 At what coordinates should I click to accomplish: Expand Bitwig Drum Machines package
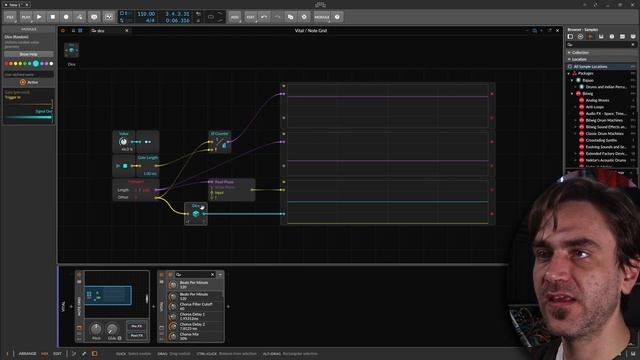pos(576,120)
